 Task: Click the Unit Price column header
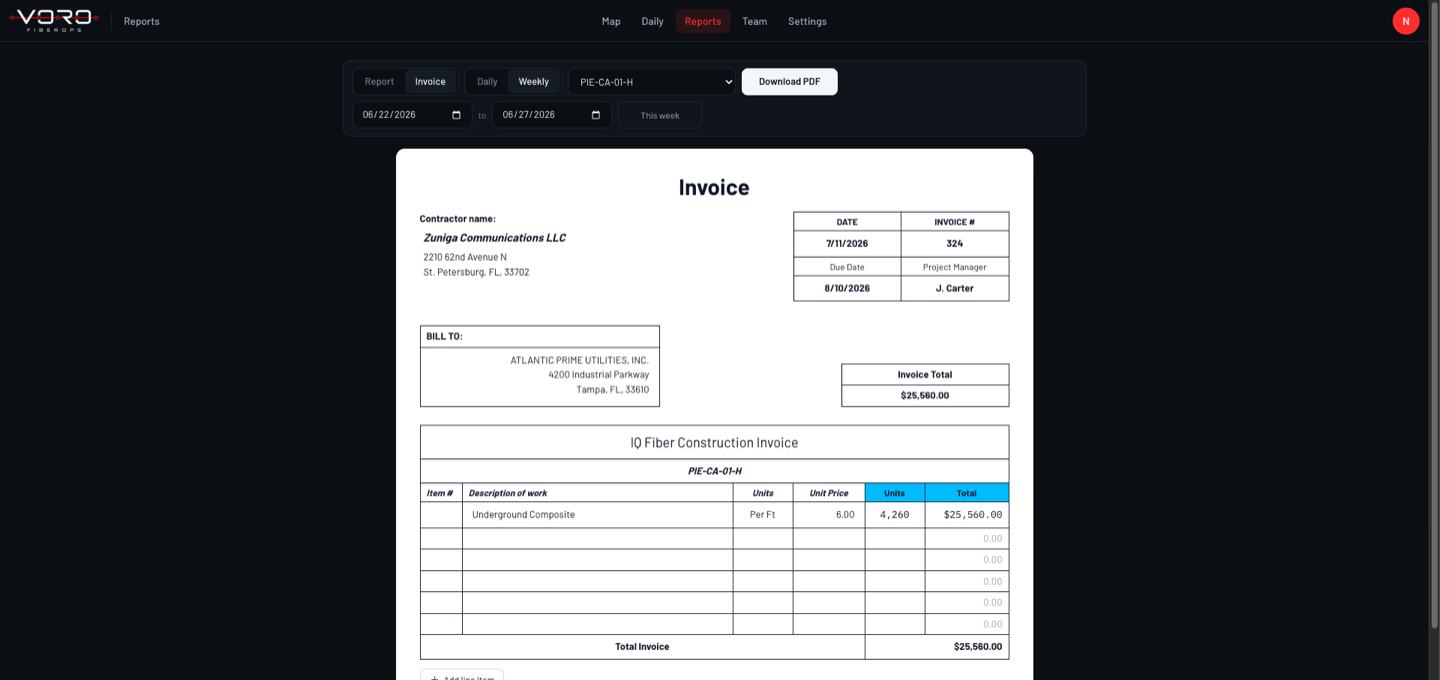click(x=829, y=493)
